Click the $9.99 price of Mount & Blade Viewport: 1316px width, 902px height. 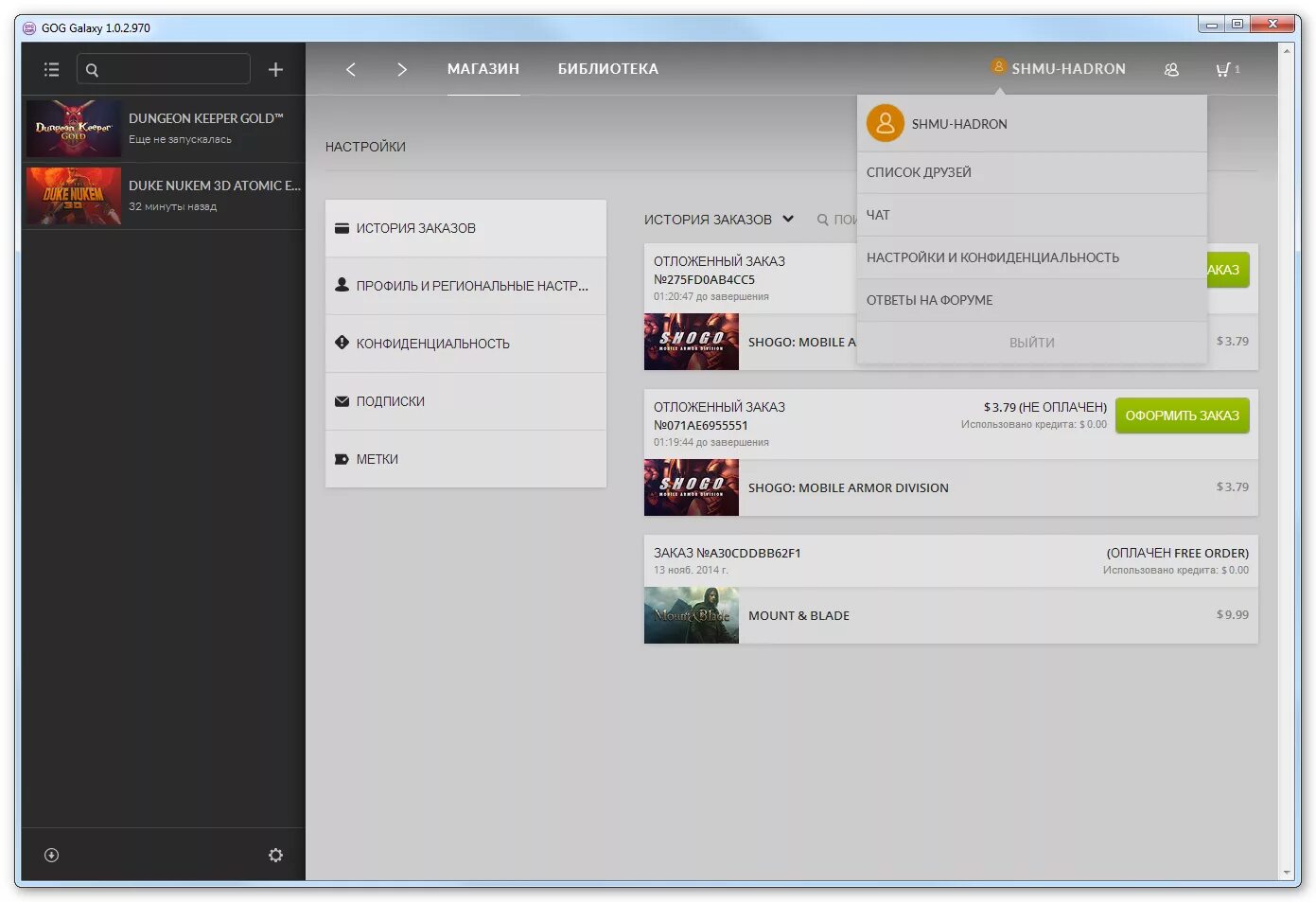pos(1233,615)
